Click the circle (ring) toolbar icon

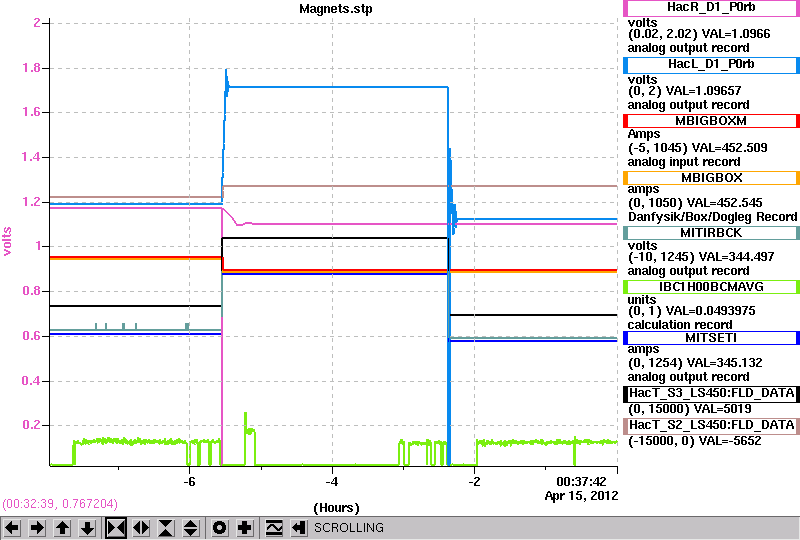coord(220,528)
